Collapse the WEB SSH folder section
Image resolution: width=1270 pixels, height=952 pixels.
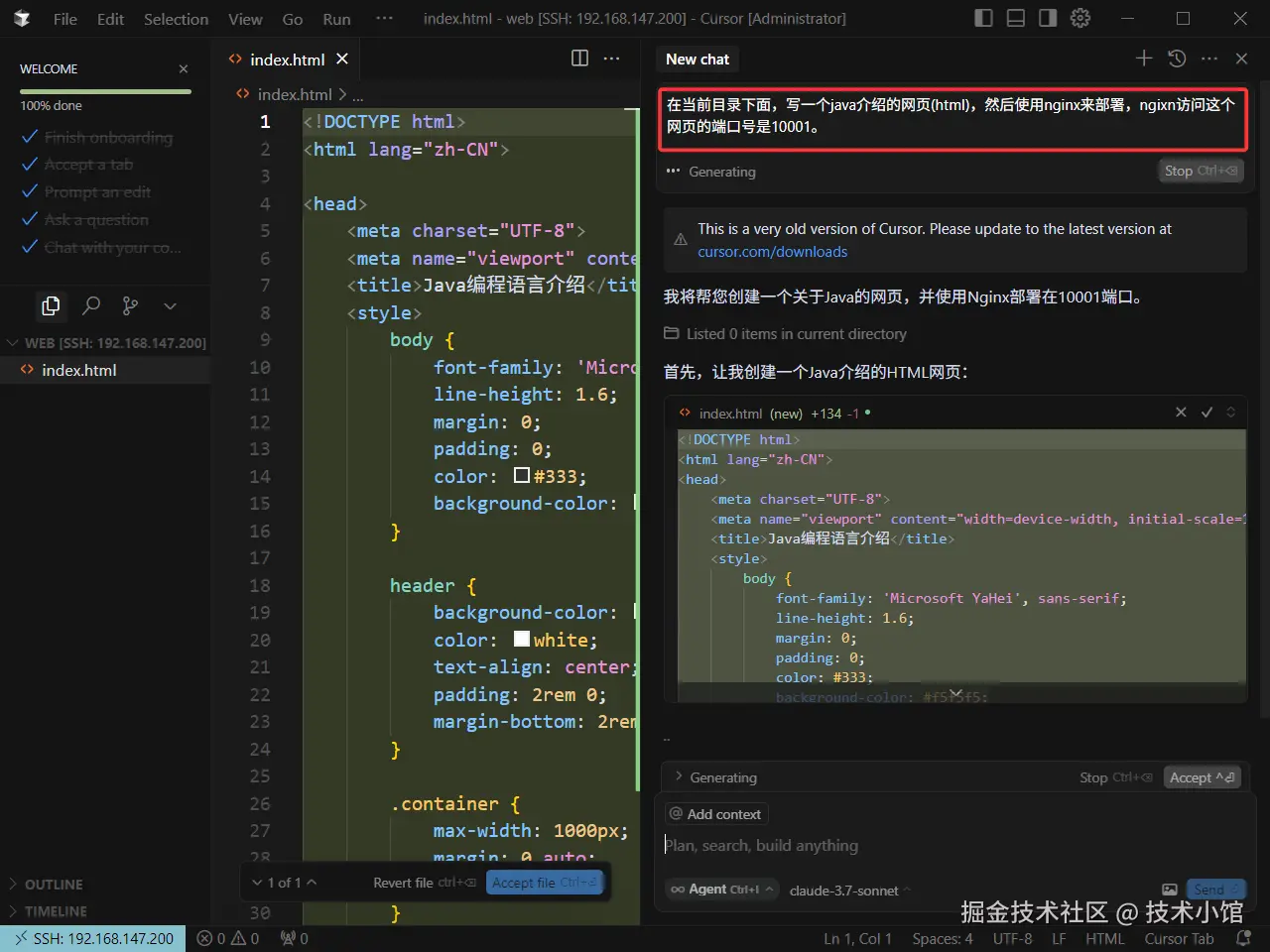click(x=105, y=343)
